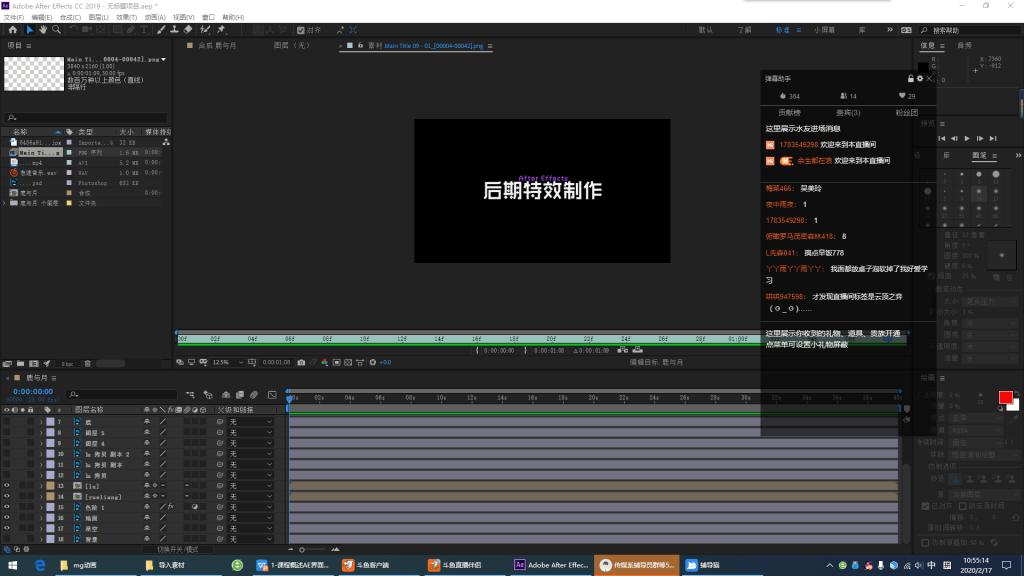
Task: Click the 贡献榜 tab in chat panel
Action: point(790,113)
